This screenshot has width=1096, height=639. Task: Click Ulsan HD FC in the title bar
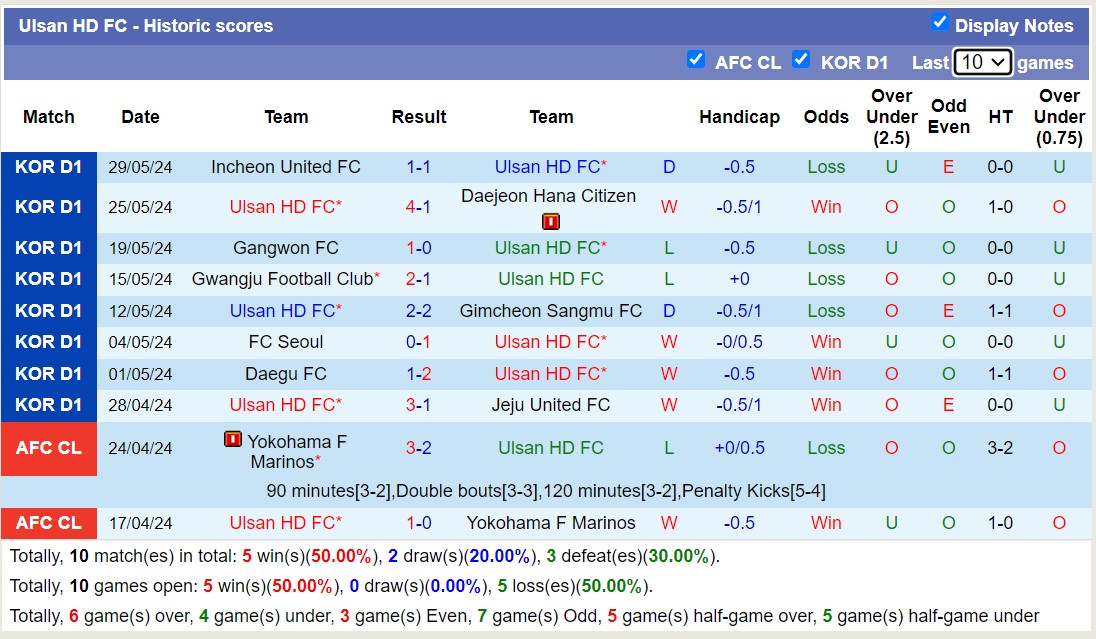pyautogui.click(x=61, y=25)
